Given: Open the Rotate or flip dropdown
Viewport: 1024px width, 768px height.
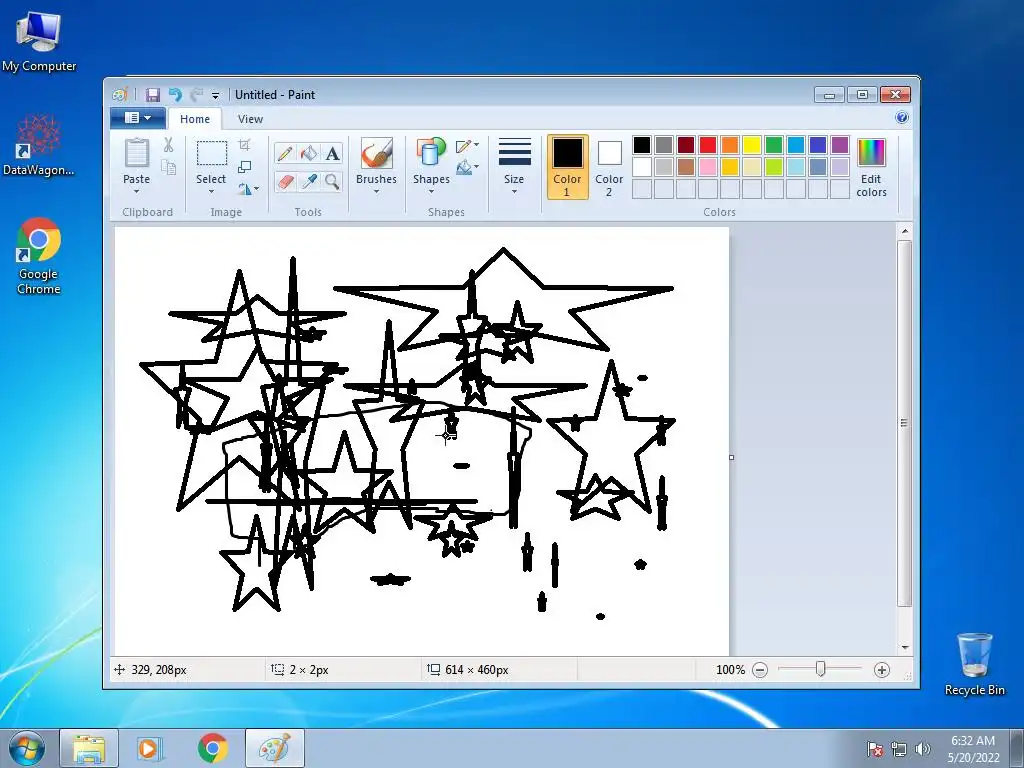Looking at the screenshot, I should coord(248,189).
